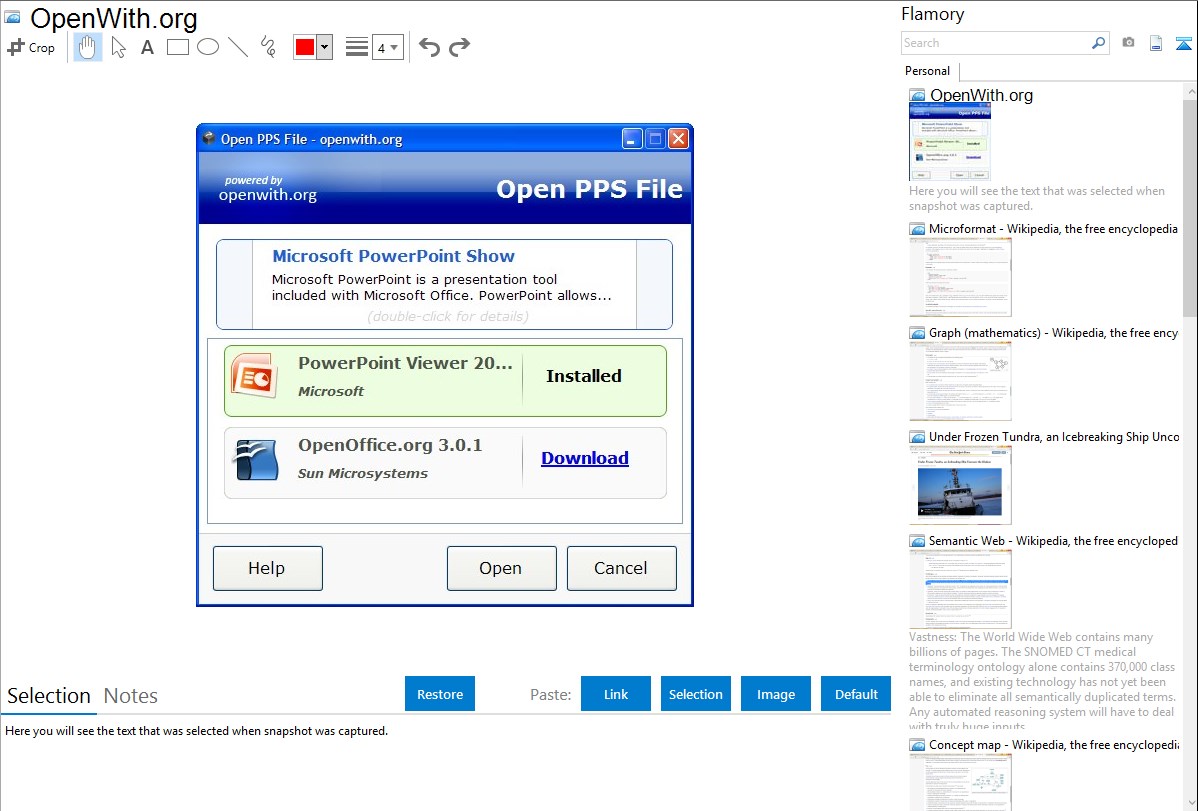Open the color picker dropdown arrow
The height and width of the screenshot is (811, 1198).
tap(324, 47)
